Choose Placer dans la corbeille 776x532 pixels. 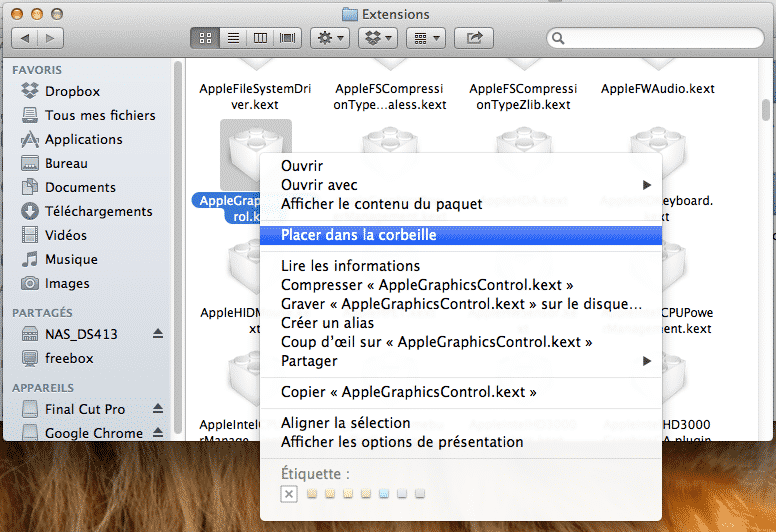pos(461,235)
